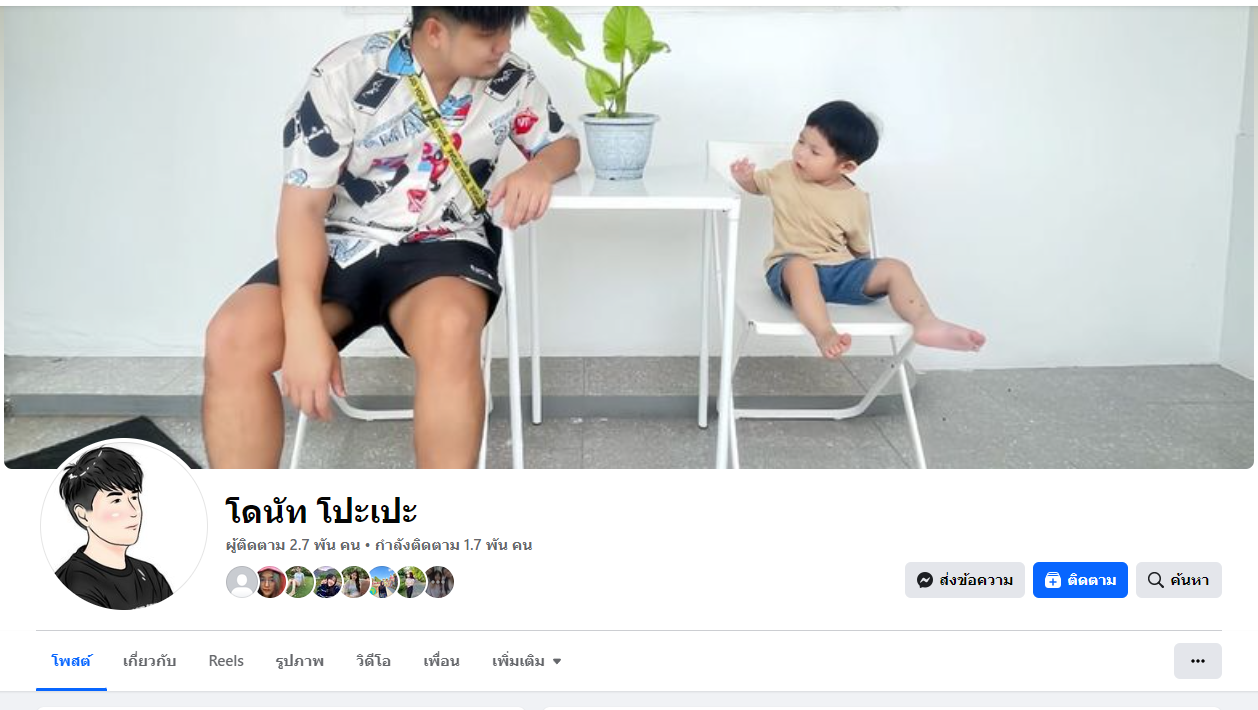The image size is (1258, 710).
Task: Click the Messenger icon in ส่งข้อความ button
Action: point(925,580)
